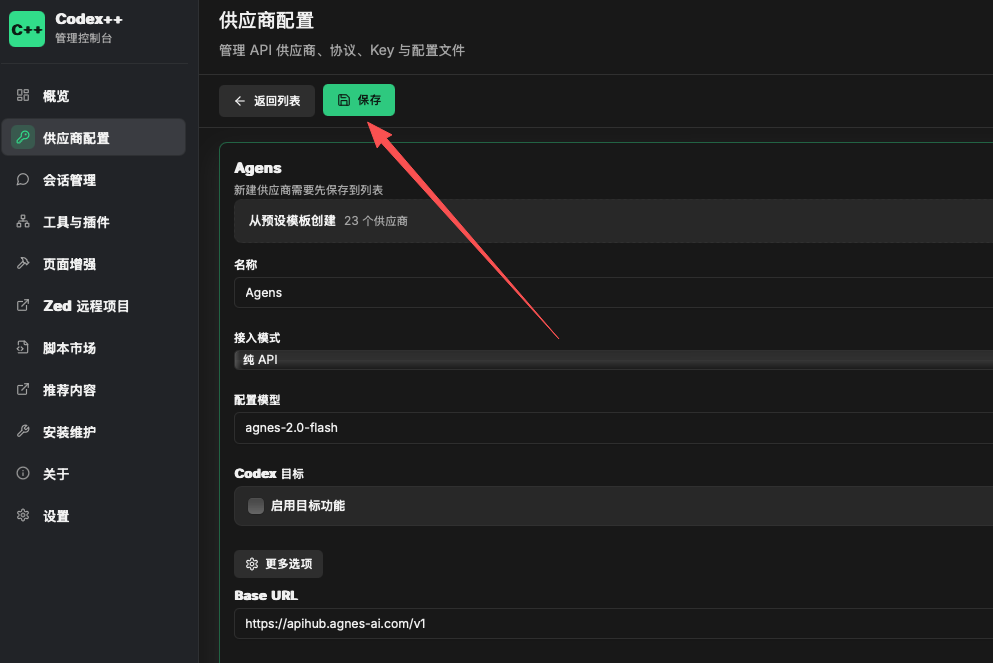993x663 pixels.
Task: Open the 关于 page
Action: click(94, 474)
